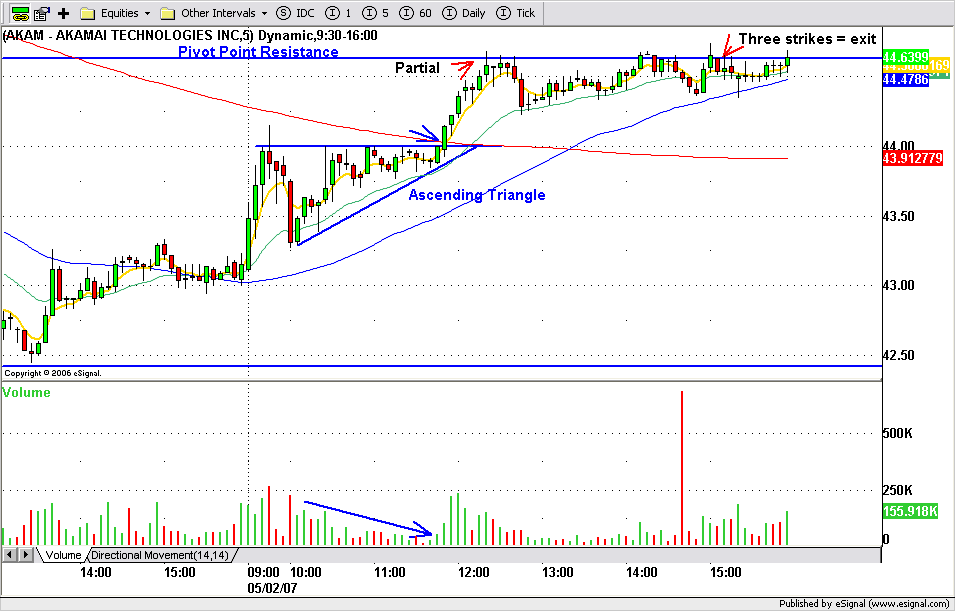Click the 500K volume axis label

pos(897,434)
